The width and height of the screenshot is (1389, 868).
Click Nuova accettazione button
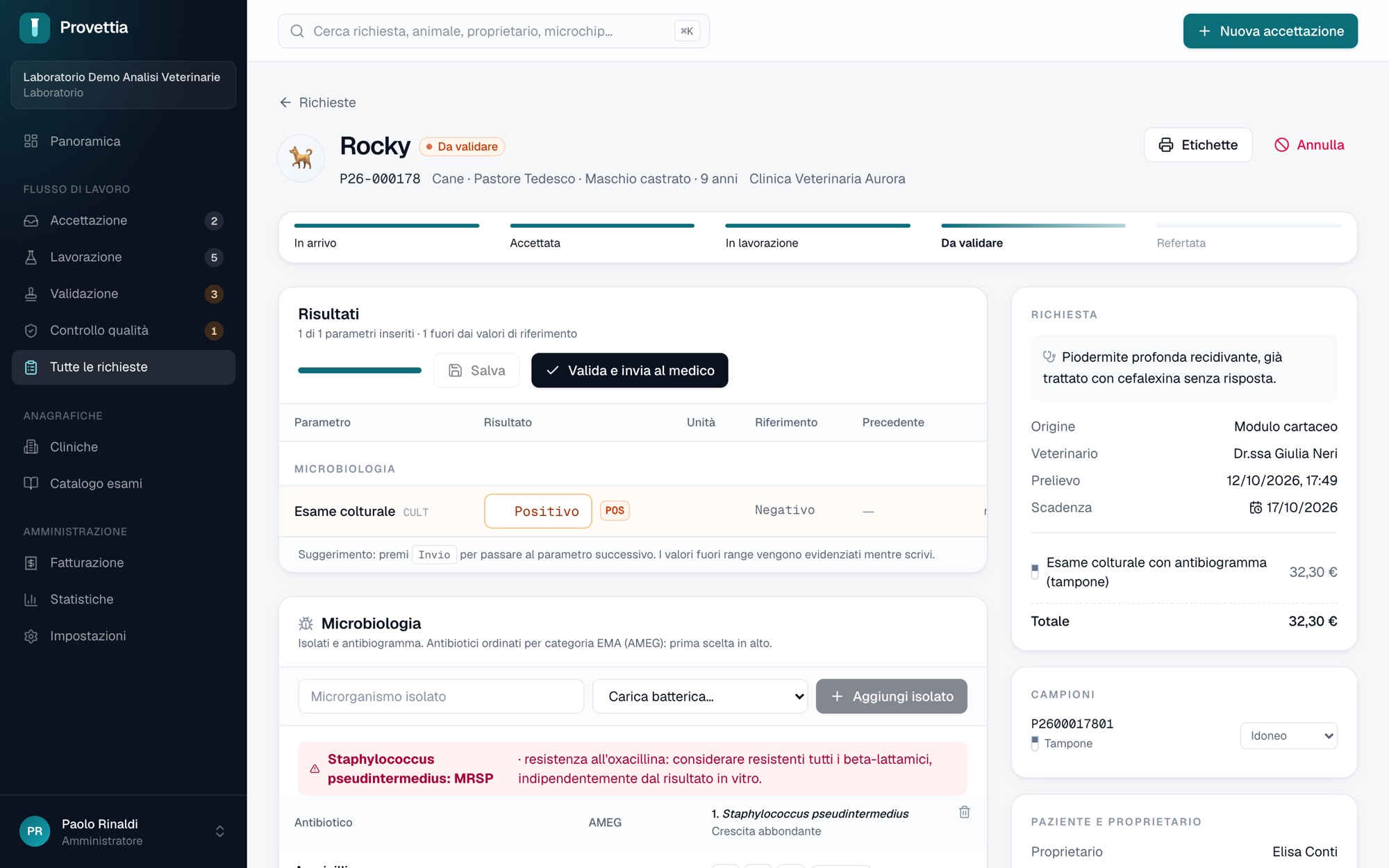point(1270,31)
